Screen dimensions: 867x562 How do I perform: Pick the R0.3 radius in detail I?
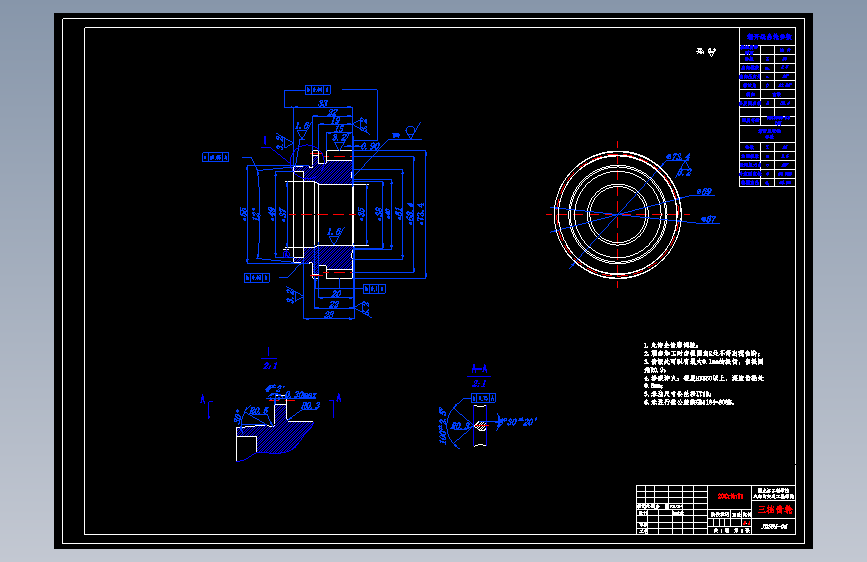tap(311, 405)
